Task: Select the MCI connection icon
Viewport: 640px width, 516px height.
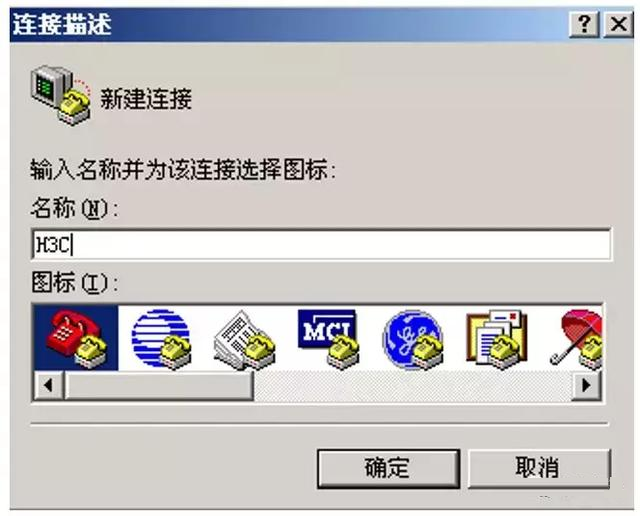Action: (x=328, y=339)
